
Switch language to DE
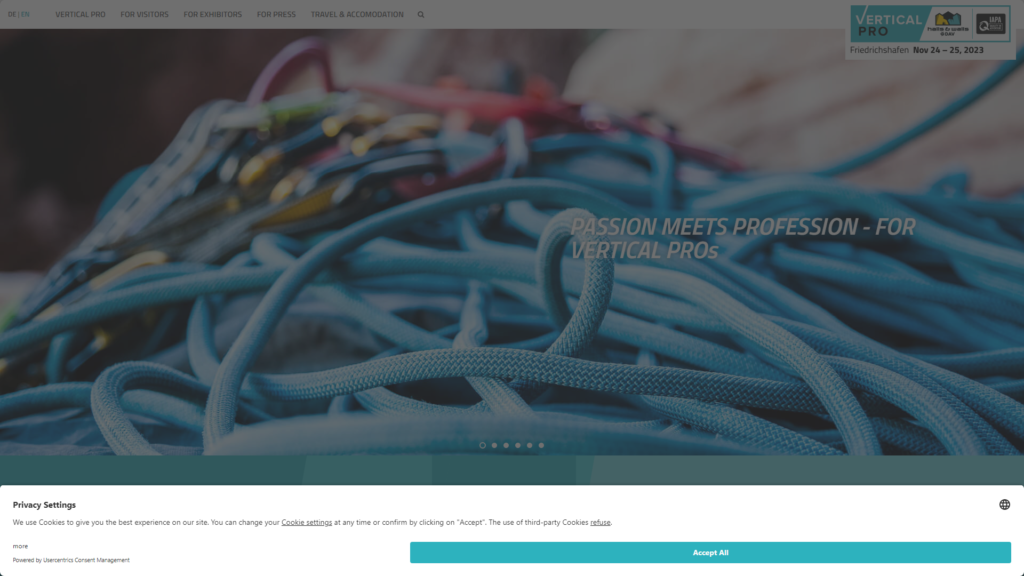[12, 15]
